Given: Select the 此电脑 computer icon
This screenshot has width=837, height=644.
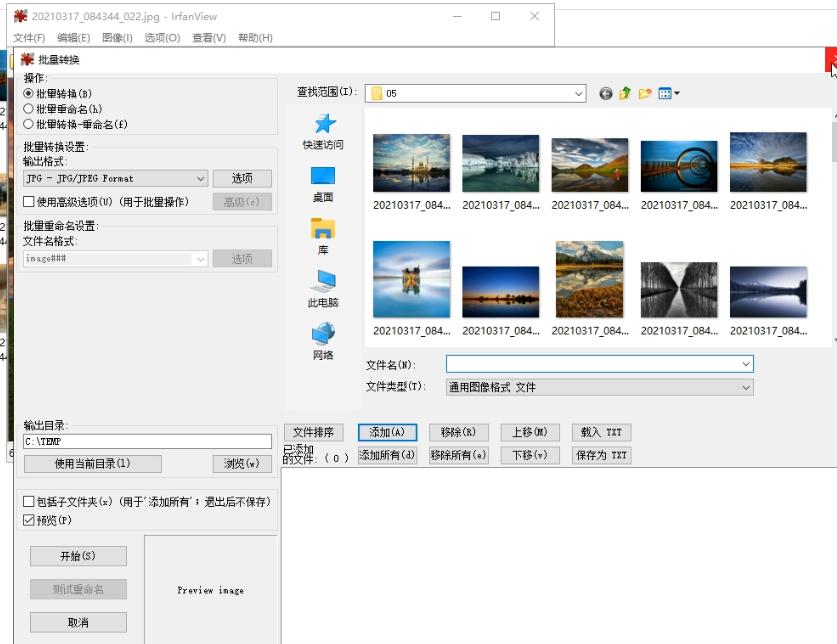Looking at the screenshot, I should tap(323, 282).
